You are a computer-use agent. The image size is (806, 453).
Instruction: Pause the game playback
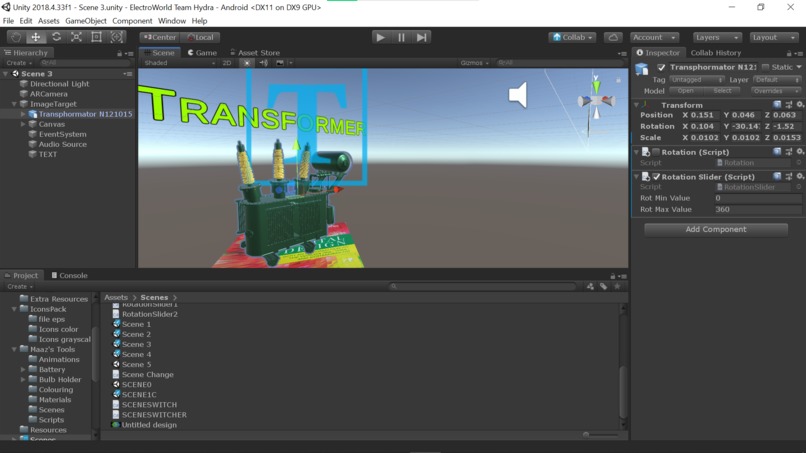tap(401, 38)
